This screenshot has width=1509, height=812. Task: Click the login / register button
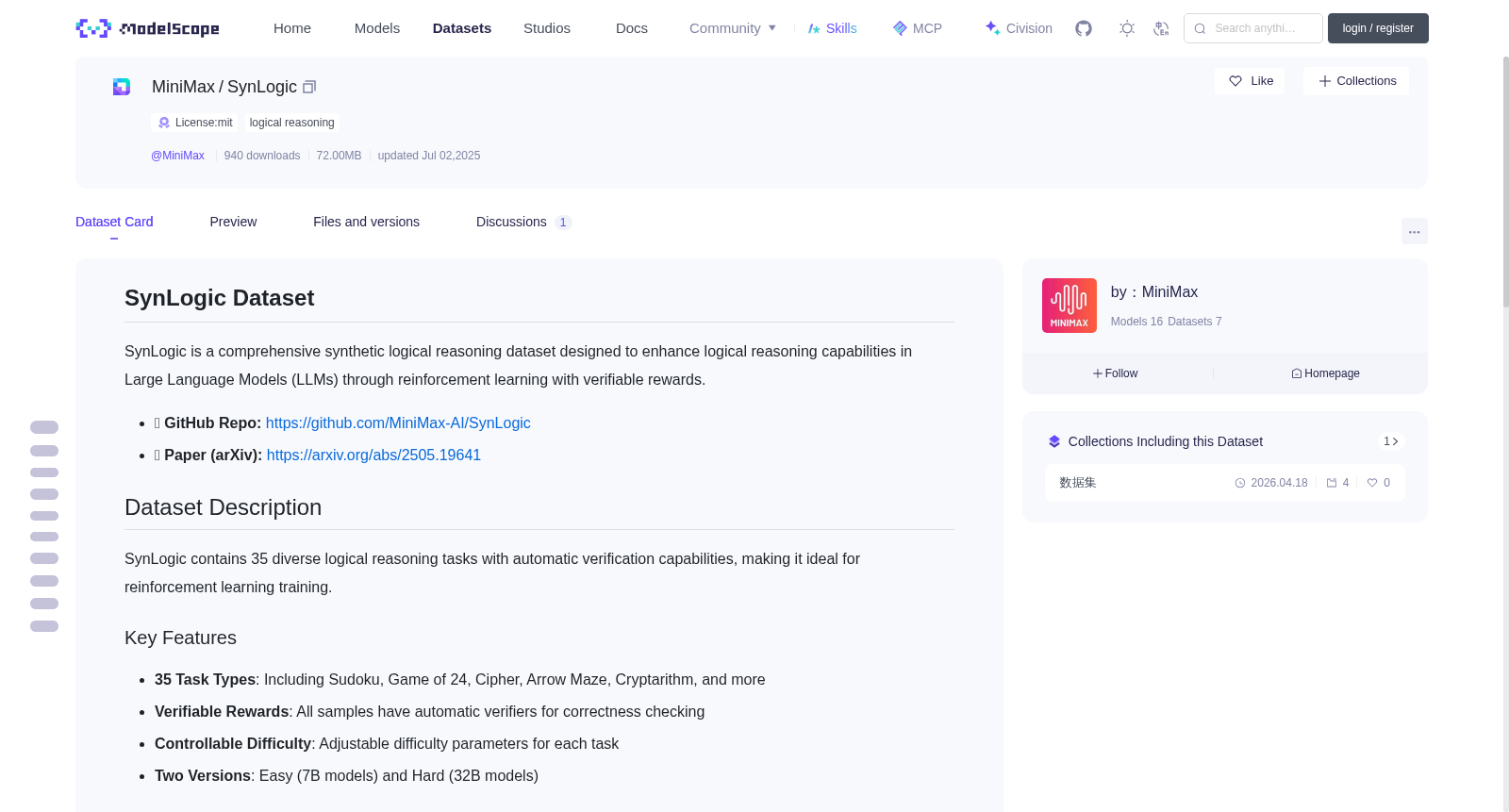point(1378,28)
